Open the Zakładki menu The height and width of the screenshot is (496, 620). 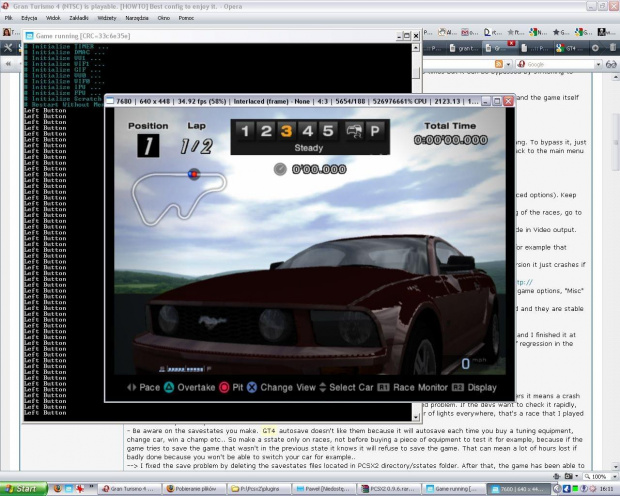[79, 18]
